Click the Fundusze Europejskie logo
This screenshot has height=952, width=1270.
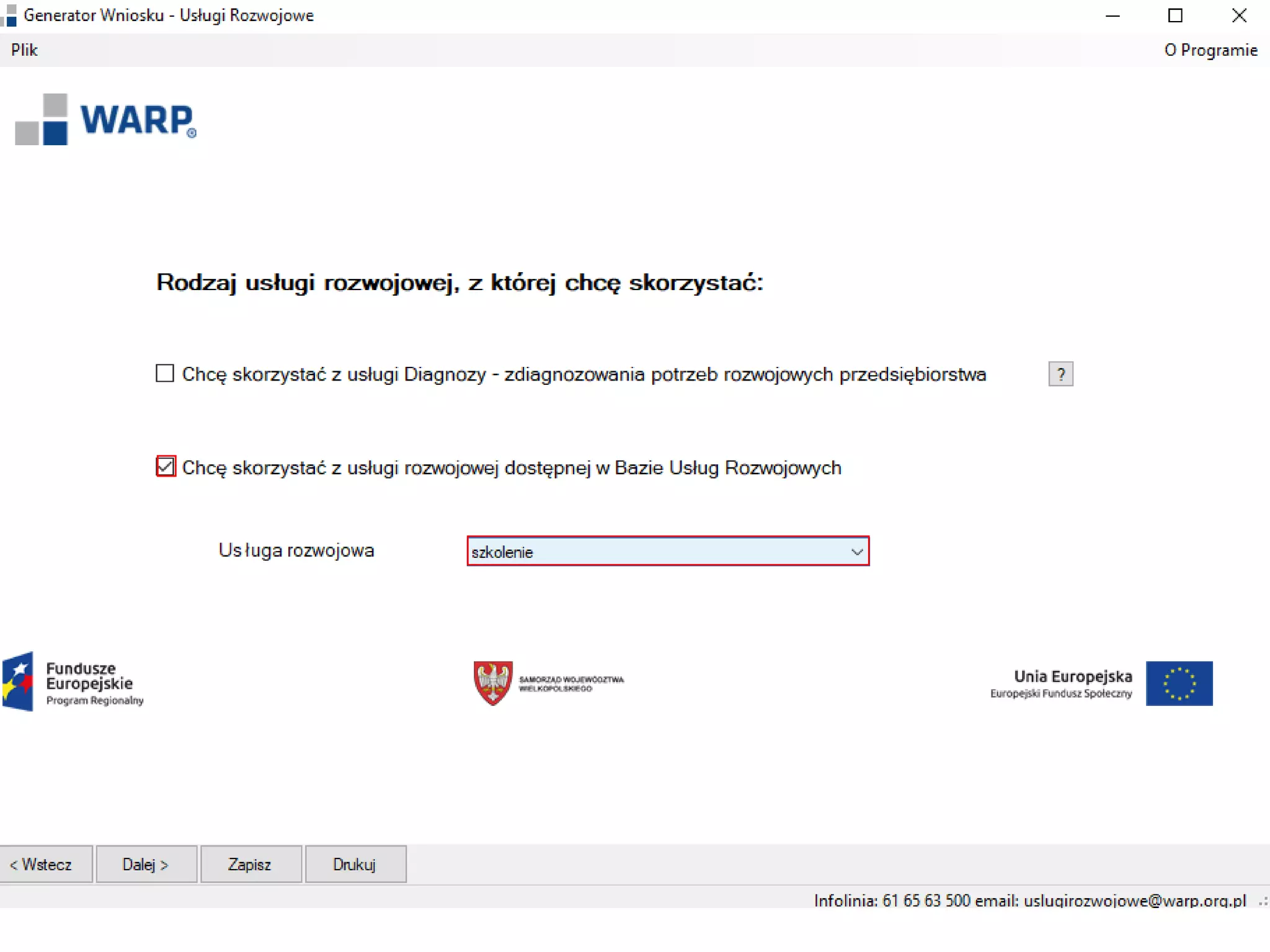73,682
